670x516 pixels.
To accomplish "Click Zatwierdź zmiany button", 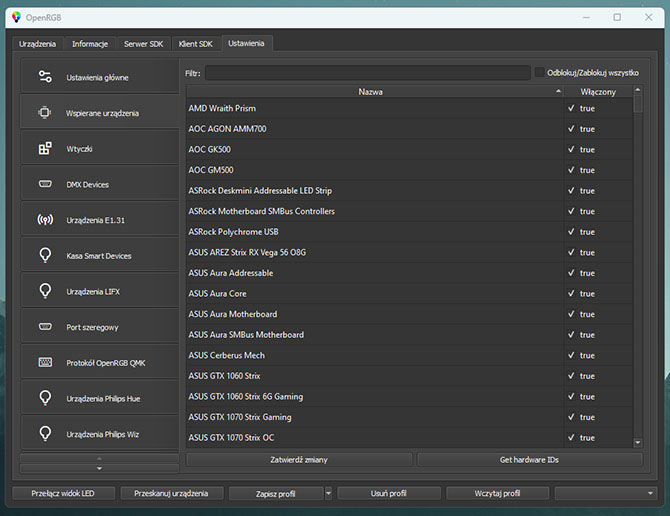I will [299, 460].
